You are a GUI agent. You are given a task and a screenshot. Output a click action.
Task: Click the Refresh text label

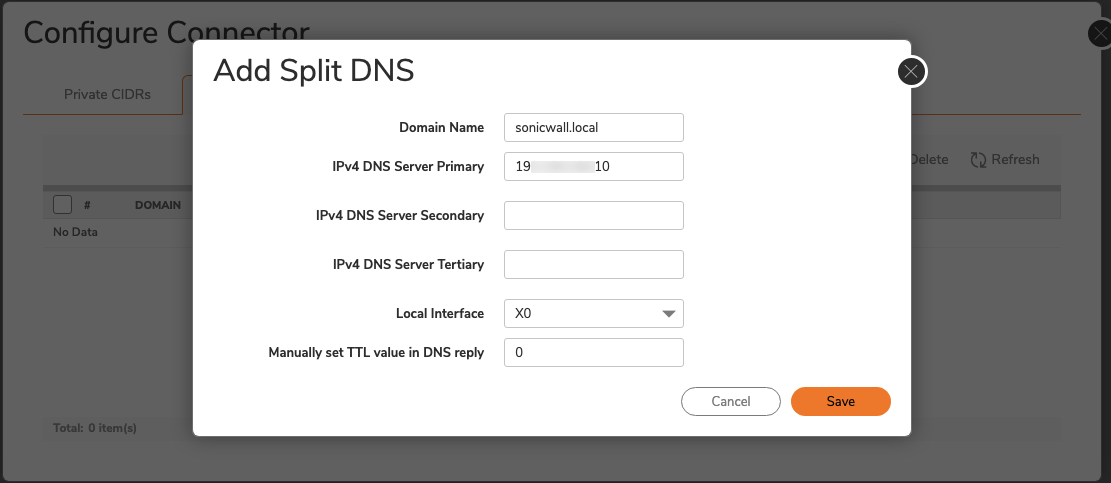(x=1015, y=160)
